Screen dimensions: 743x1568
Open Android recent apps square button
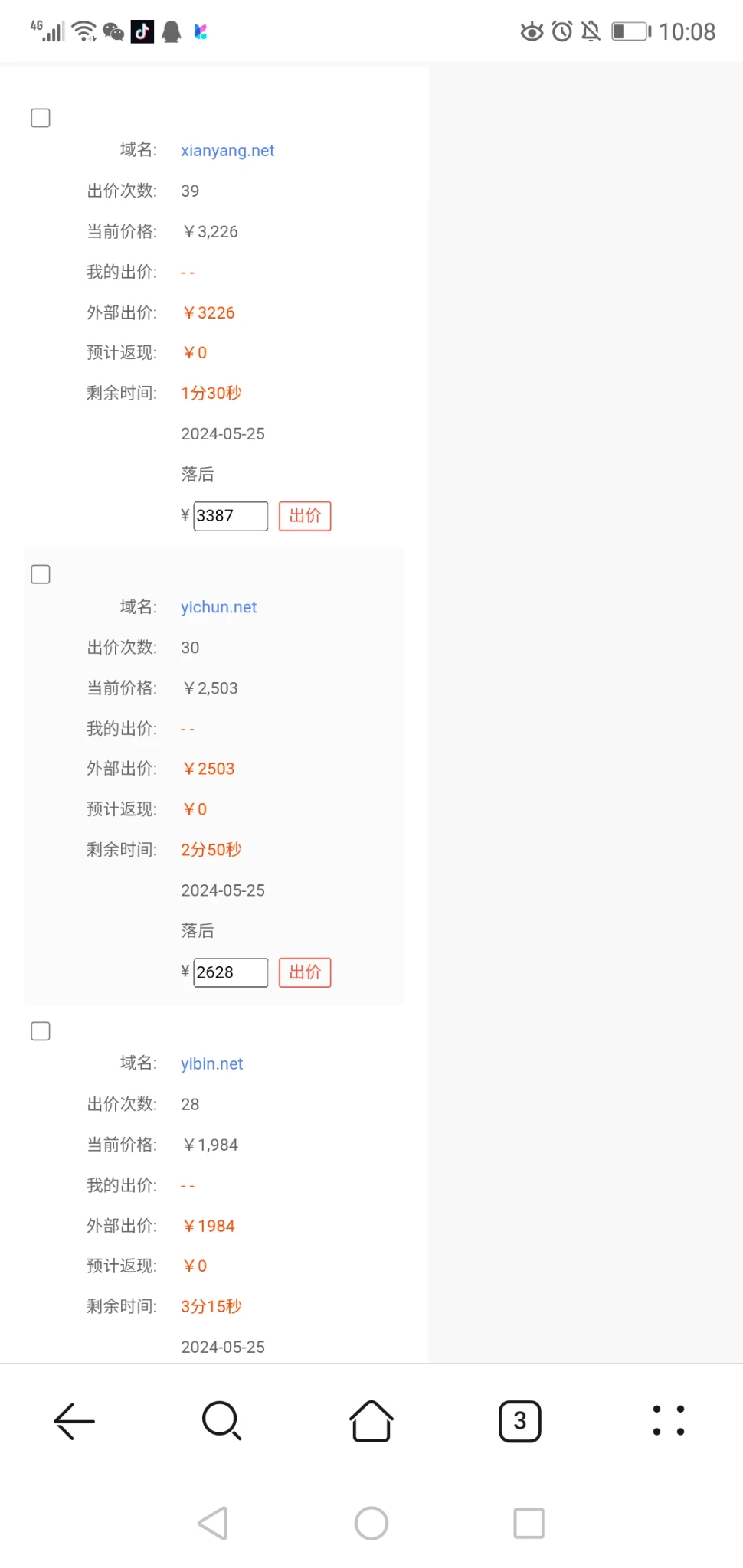click(x=529, y=1523)
